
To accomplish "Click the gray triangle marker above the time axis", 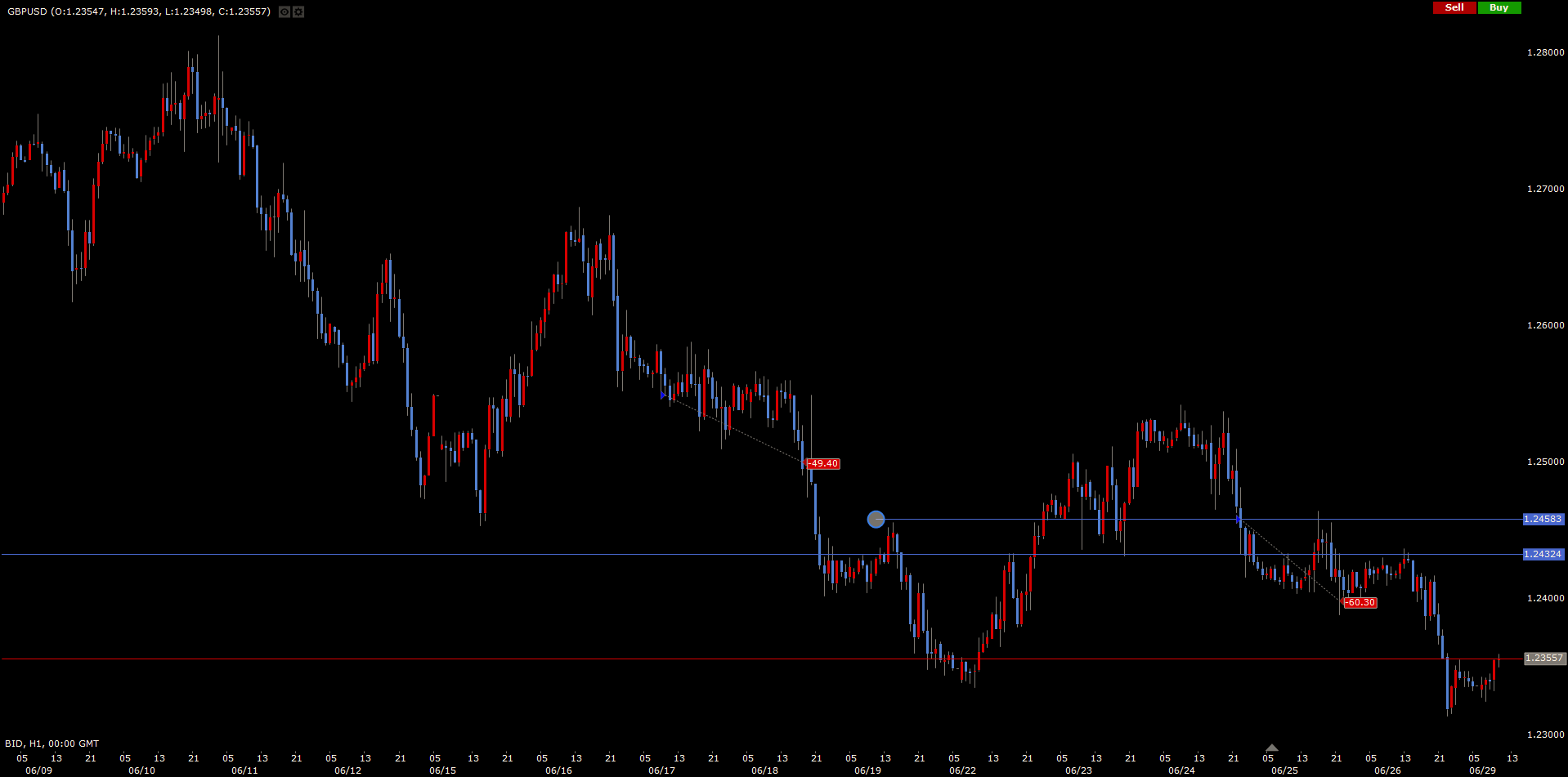I will pos(1271,748).
